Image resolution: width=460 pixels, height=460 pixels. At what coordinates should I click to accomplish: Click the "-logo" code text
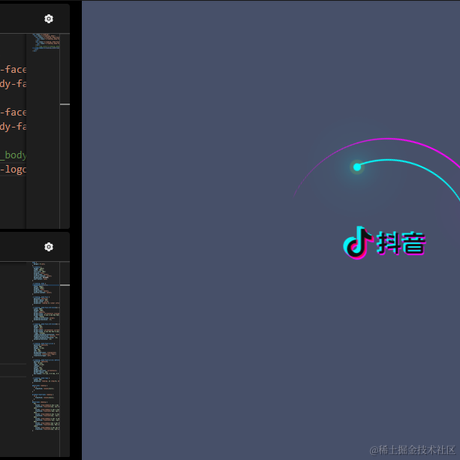click(13, 169)
